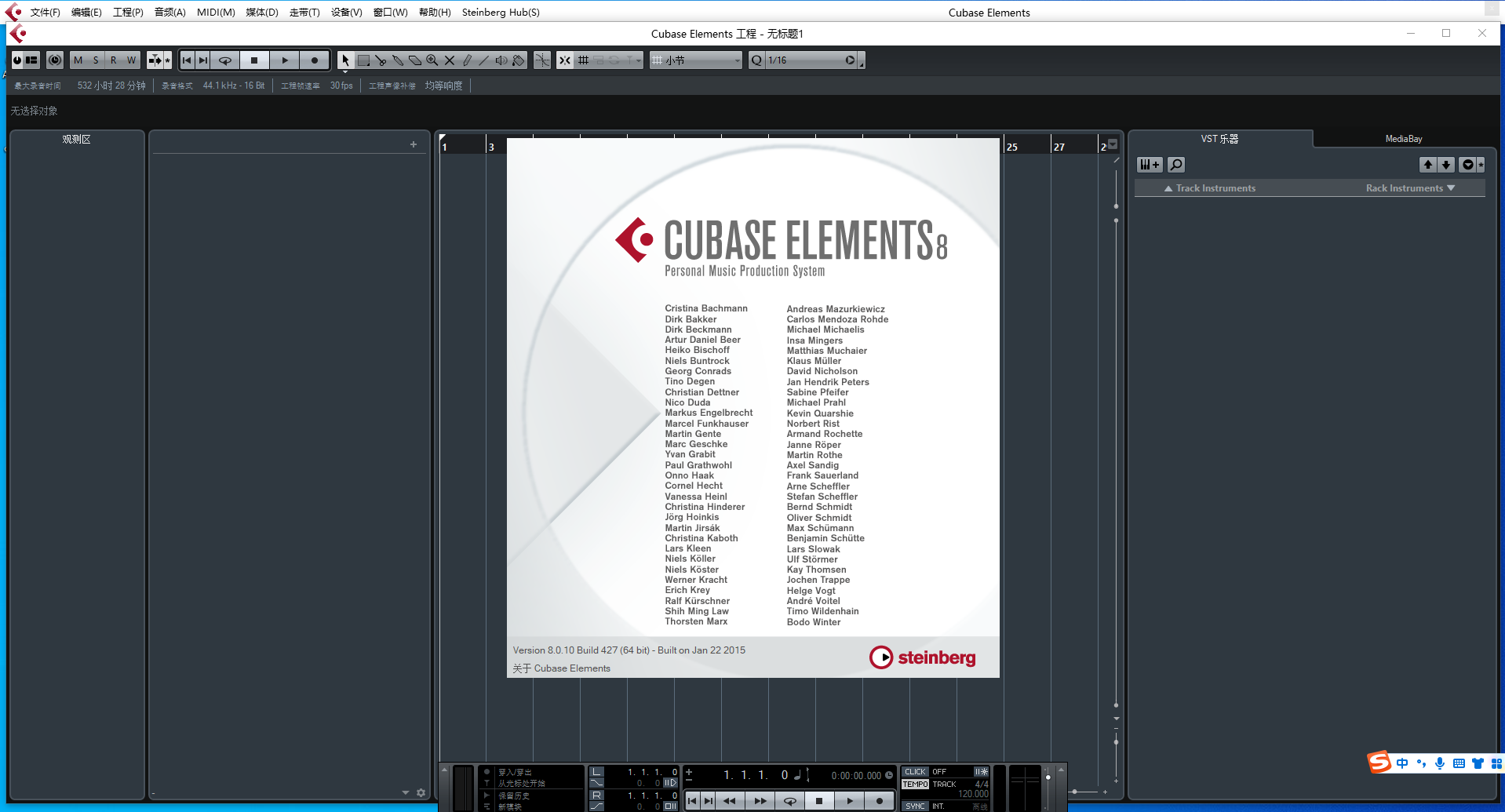This screenshot has width=1505, height=812.
Task: Open the object selection tool dropdown arrow
Action: pyautogui.click(x=345, y=71)
